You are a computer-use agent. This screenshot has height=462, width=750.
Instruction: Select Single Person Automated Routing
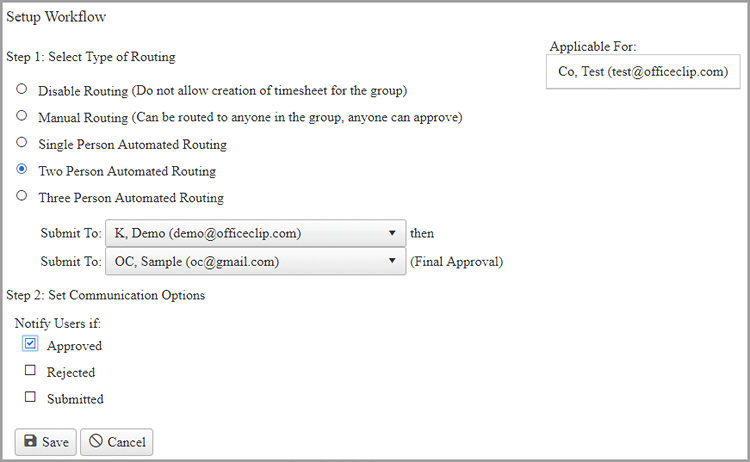[22, 143]
